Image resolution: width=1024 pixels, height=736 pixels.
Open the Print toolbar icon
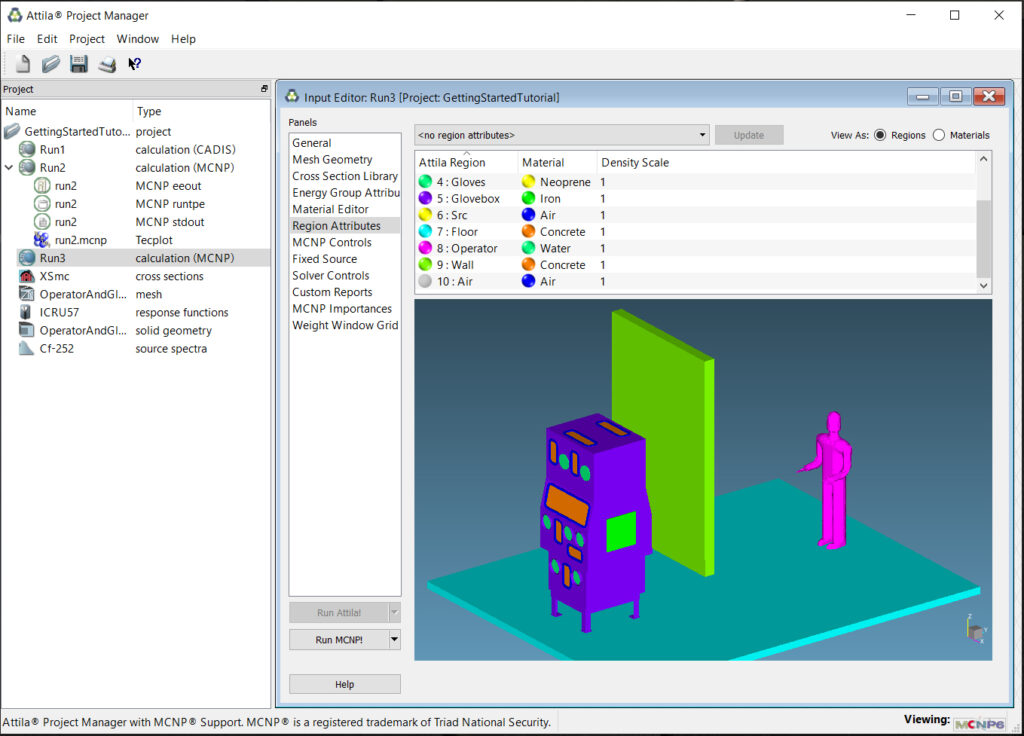pos(107,63)
